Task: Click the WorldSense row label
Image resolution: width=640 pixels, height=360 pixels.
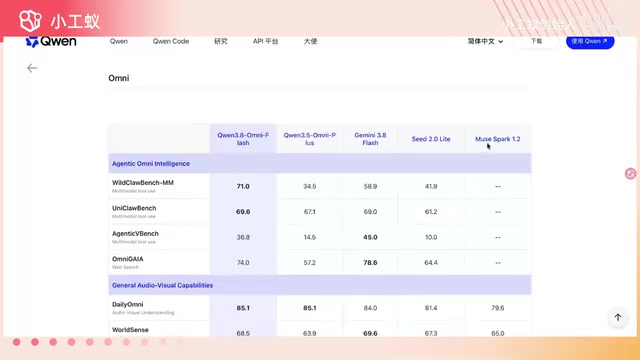Action: click(130, 329)
